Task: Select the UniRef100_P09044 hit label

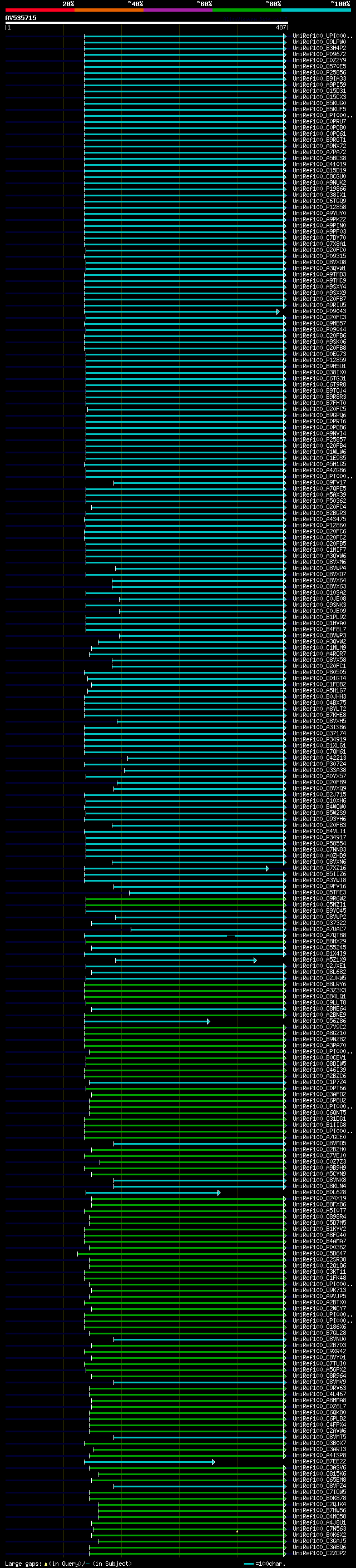Action: pyautogui.click(x=319, y=329)
